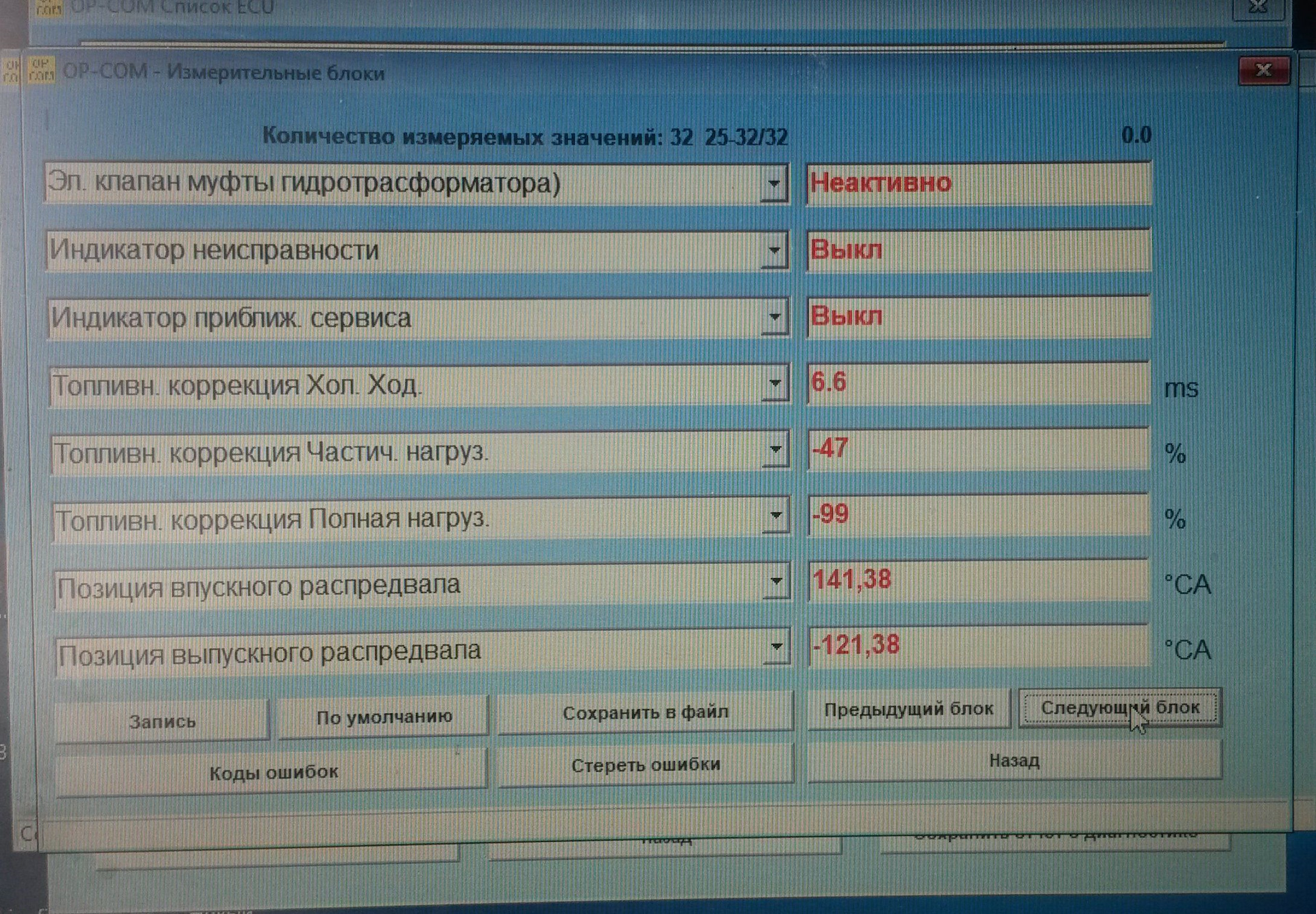Open Коды ошибок
The width and height of the screenshot is (1316, 914).
273,772
